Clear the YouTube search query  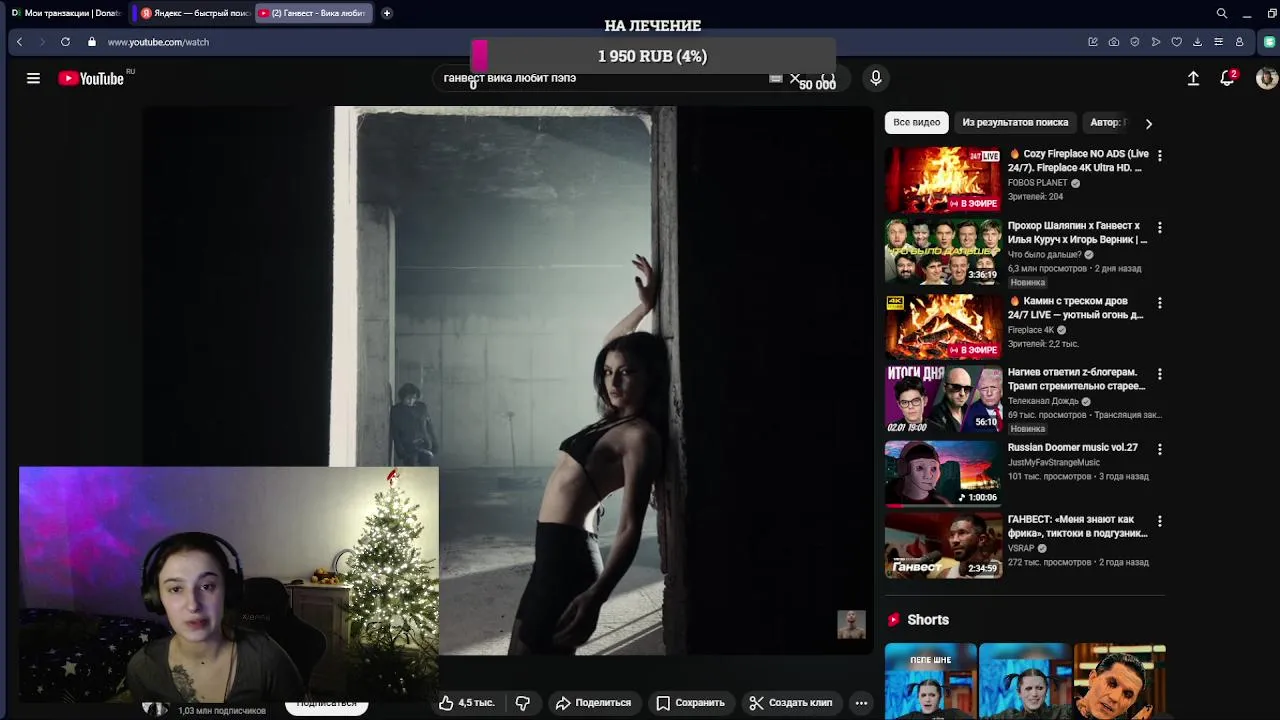pyautogui.click(x=795, y=78)
